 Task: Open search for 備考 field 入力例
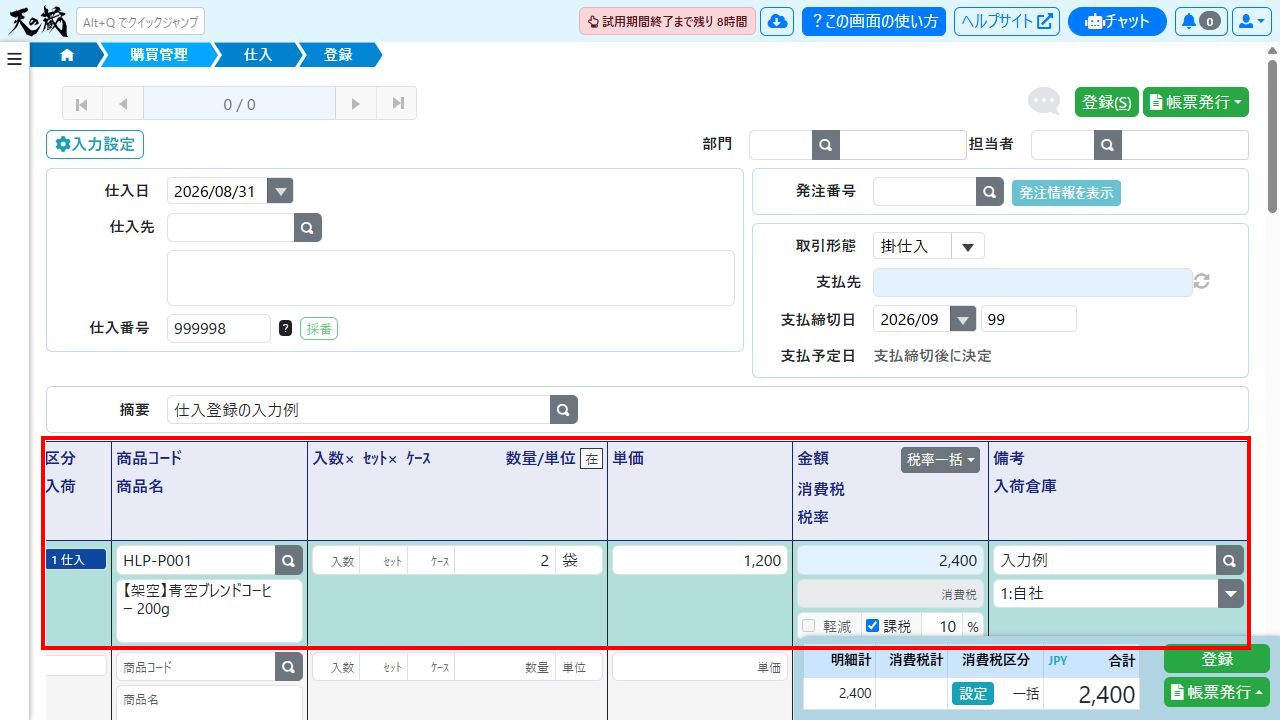pos(1230,560)
